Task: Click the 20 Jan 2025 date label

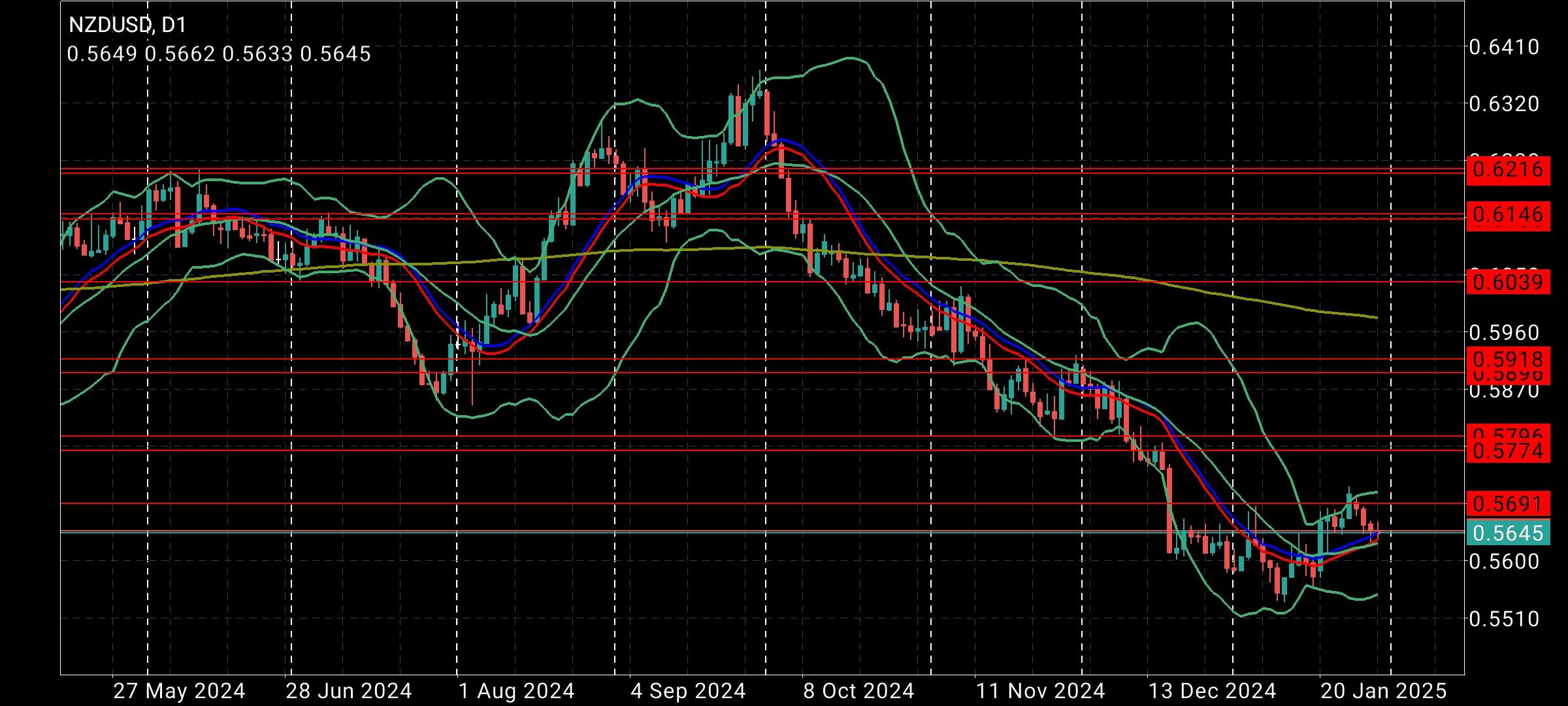Action: 1384,691
